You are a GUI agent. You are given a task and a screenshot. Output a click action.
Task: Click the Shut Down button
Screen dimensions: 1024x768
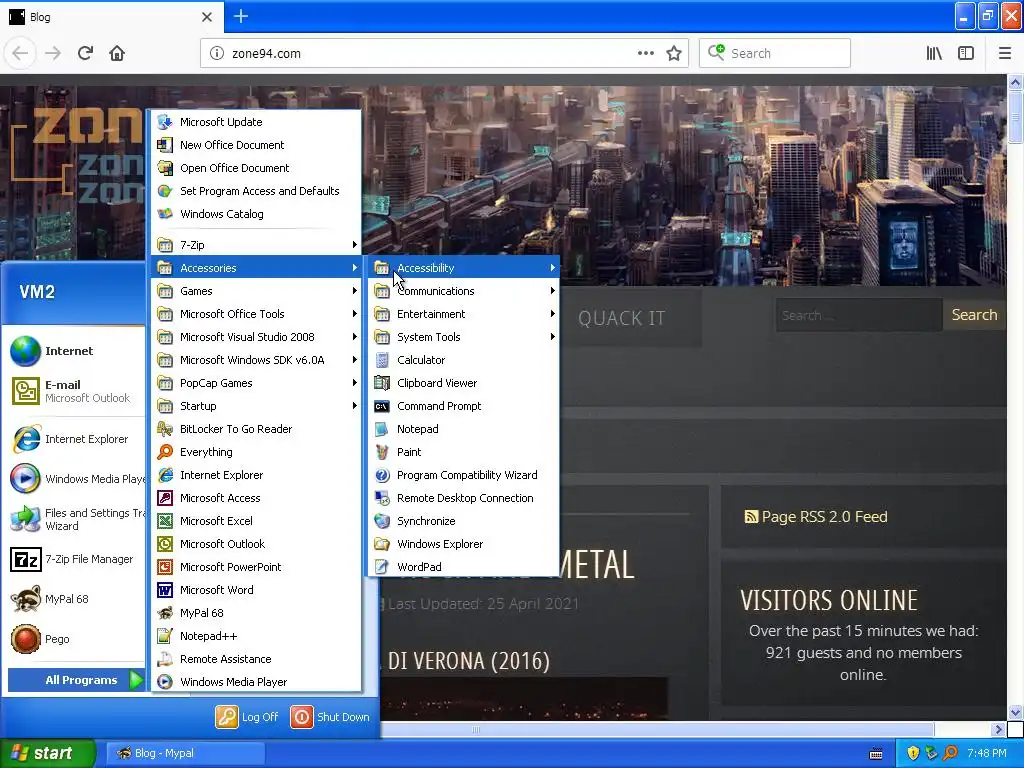tap(330, 716)
